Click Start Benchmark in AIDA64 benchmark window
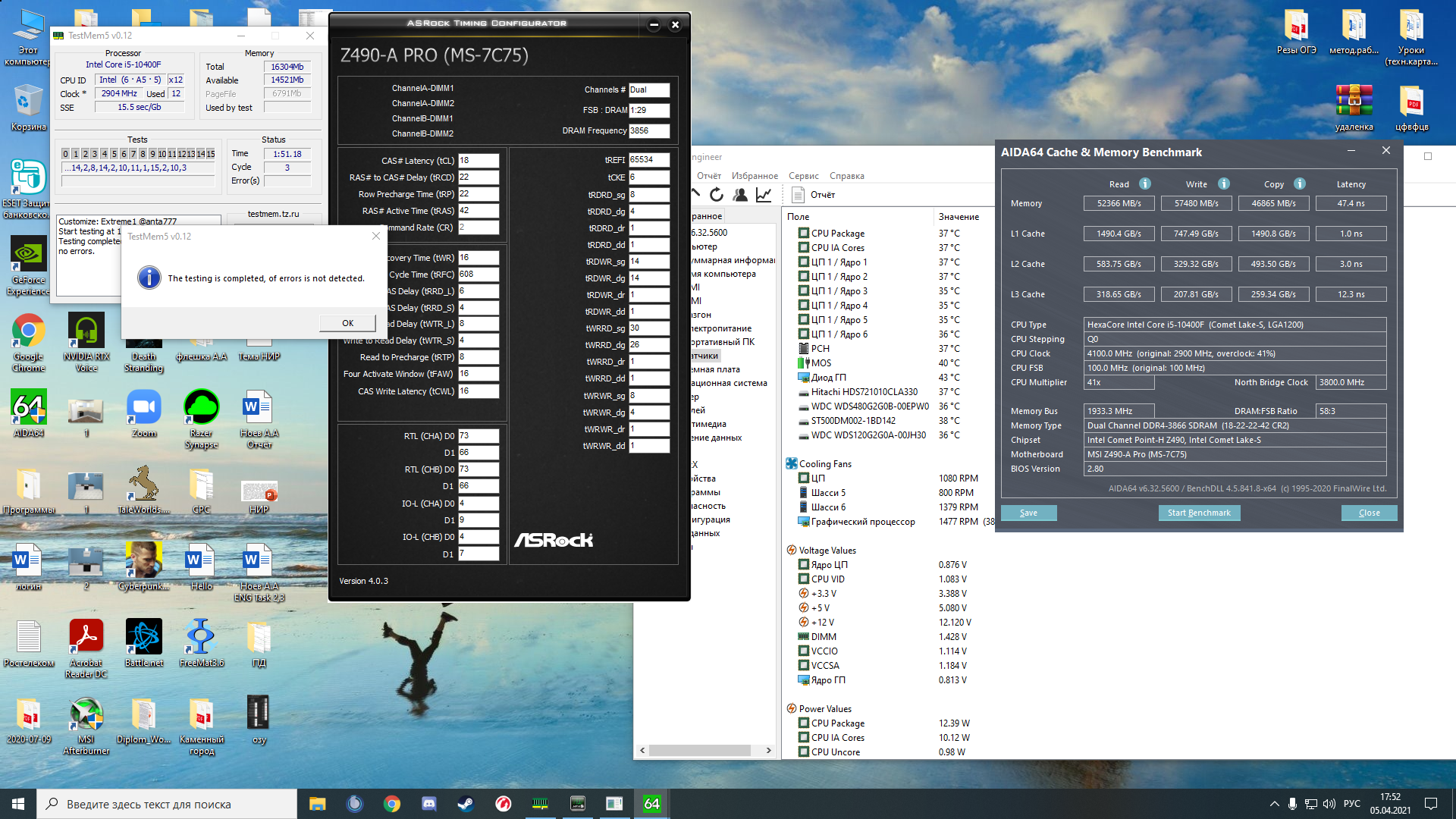Viewport: 1456px width, 819px height. click(1199, 513)
